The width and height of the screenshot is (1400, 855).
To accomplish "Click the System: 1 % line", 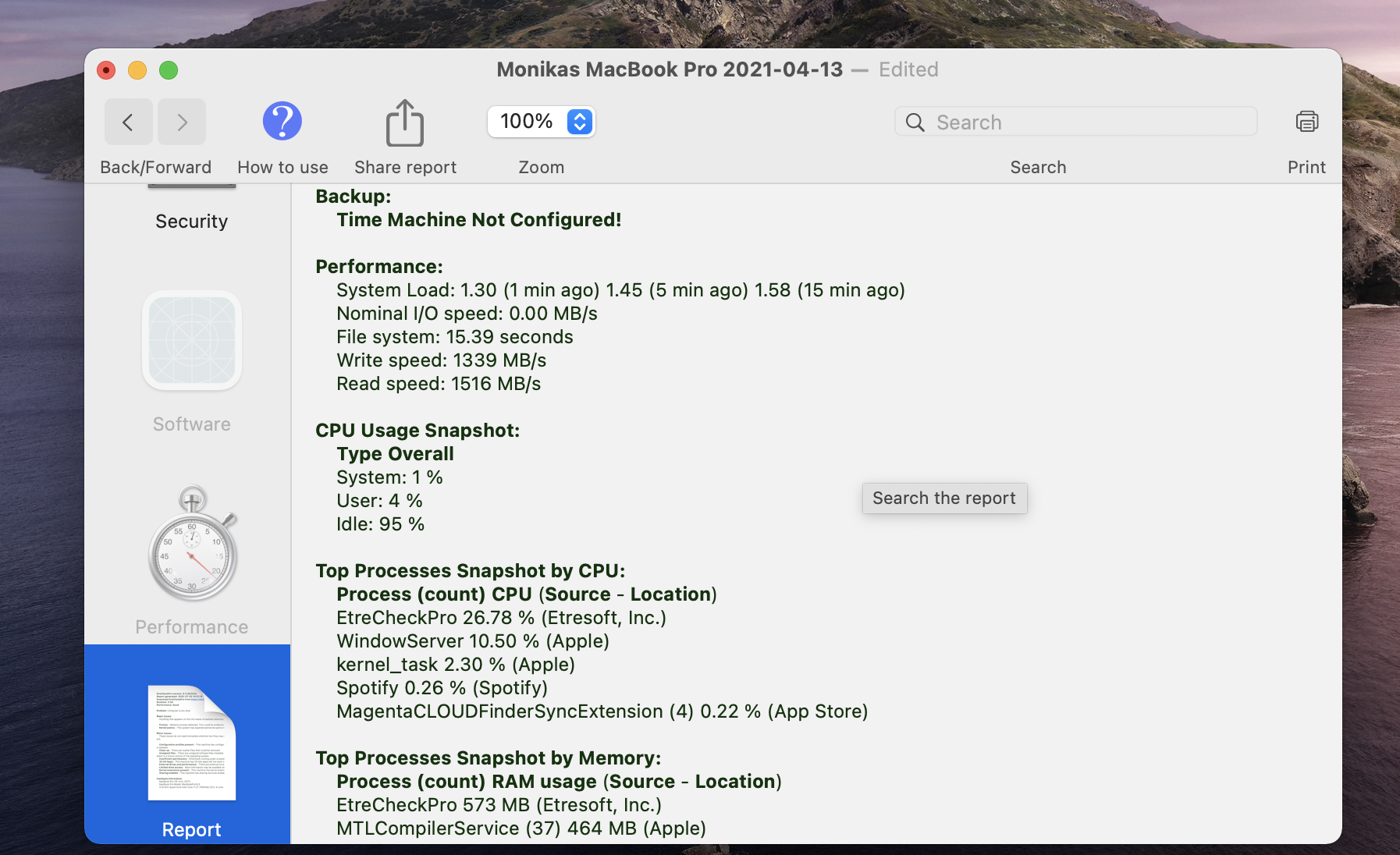I will click(x=390, y=477).
